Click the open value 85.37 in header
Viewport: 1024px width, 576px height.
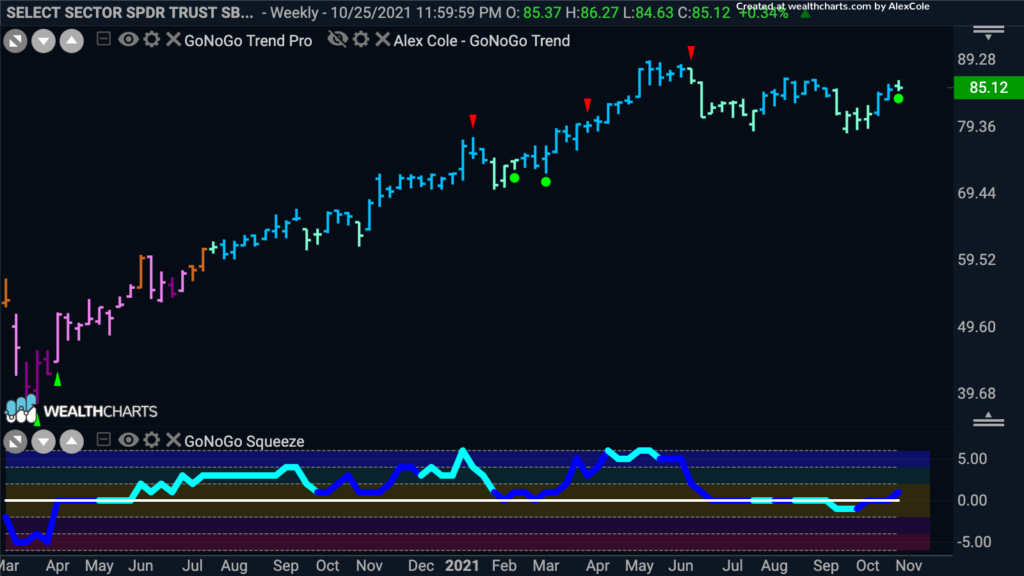pos(542,12)
